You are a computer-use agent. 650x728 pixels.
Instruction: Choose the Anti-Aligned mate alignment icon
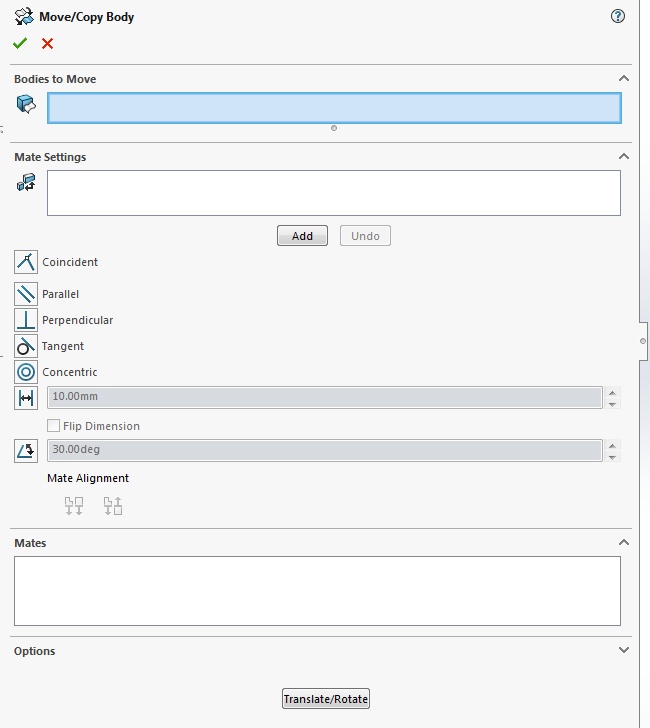coord(113,506)
